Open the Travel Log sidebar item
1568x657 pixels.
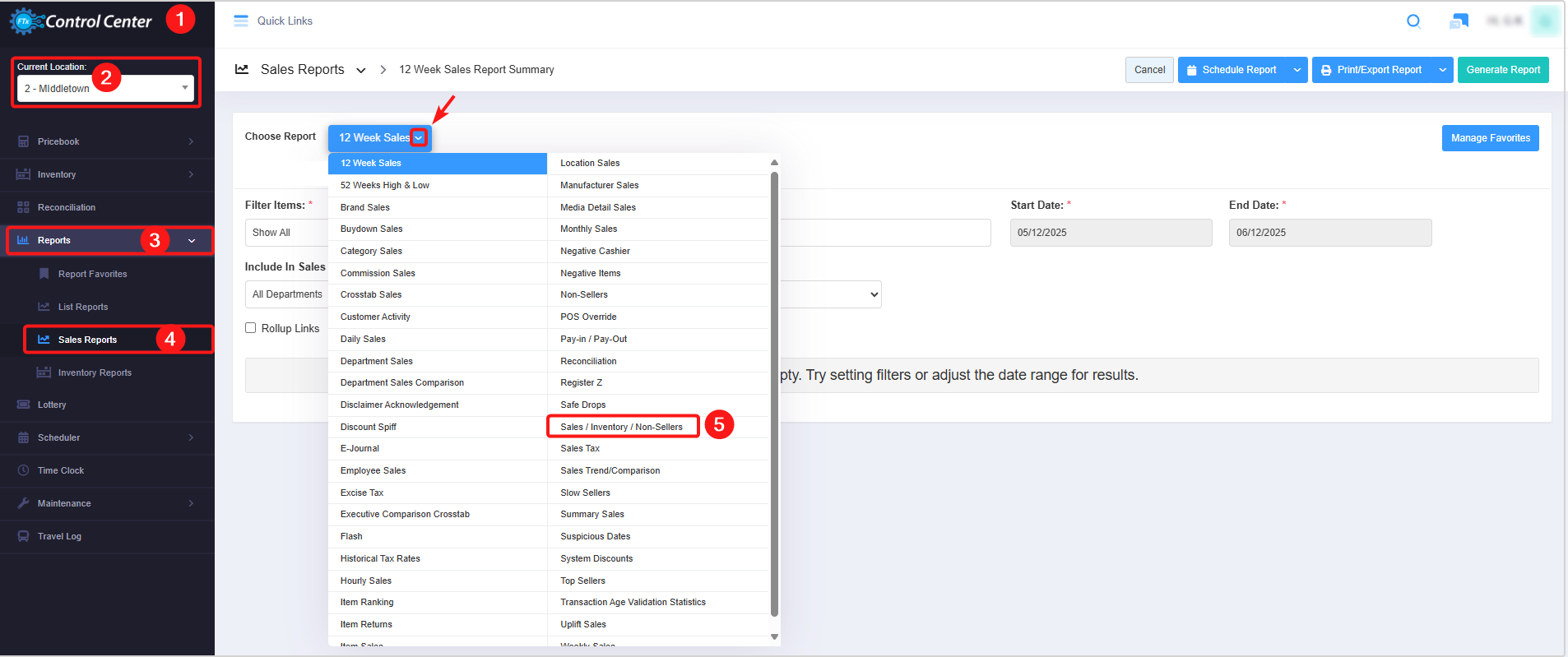coord(59,536)
